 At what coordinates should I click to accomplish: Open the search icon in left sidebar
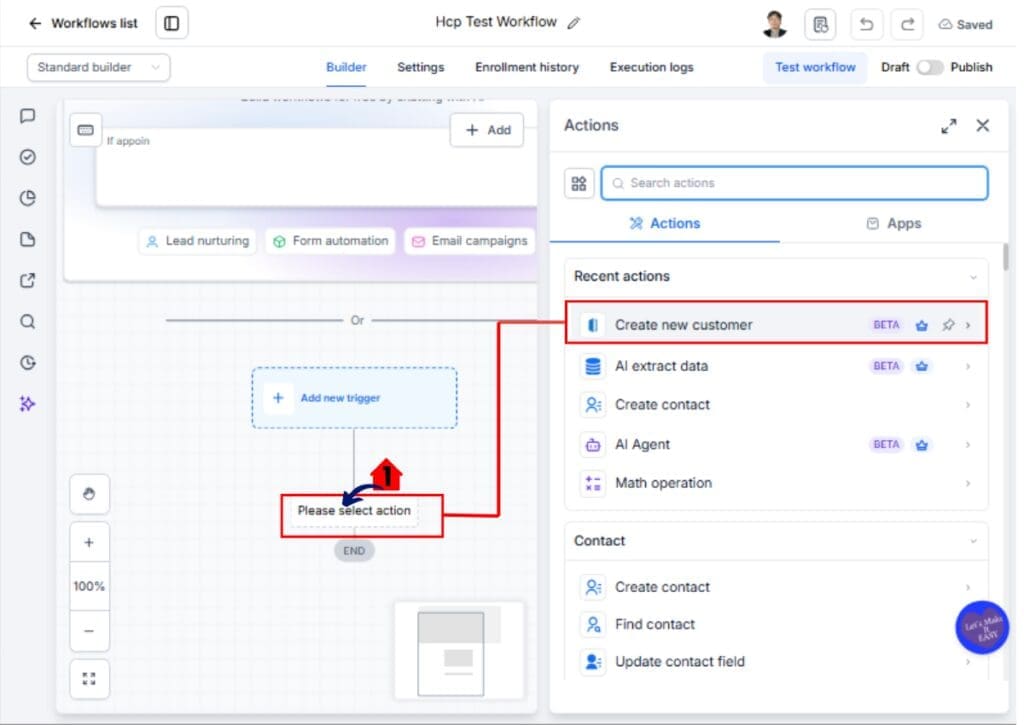coord(27,321)
